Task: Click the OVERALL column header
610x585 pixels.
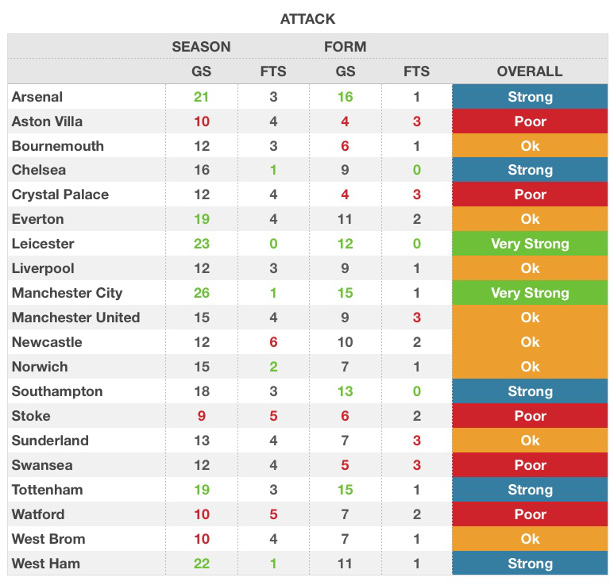Action: coord(529,71)
